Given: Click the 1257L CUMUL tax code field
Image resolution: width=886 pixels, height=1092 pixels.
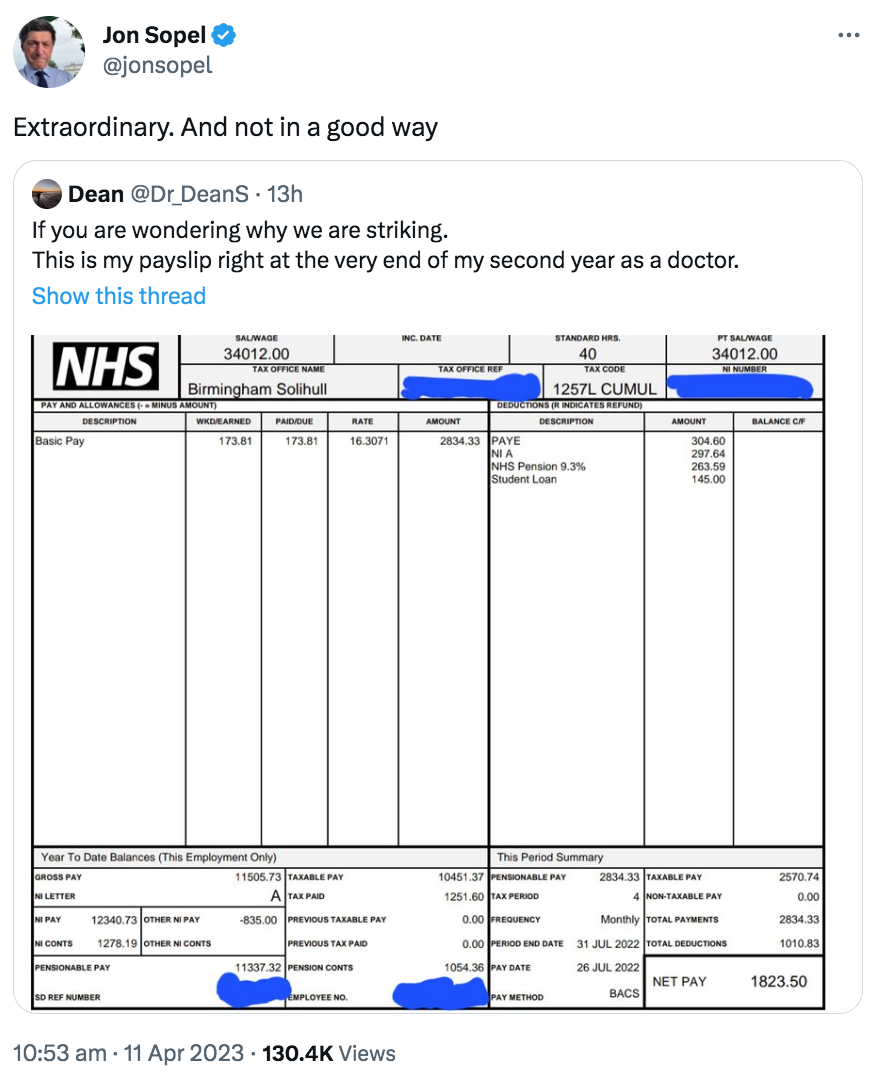Looking at the screenshot, I should coord(605,388).
